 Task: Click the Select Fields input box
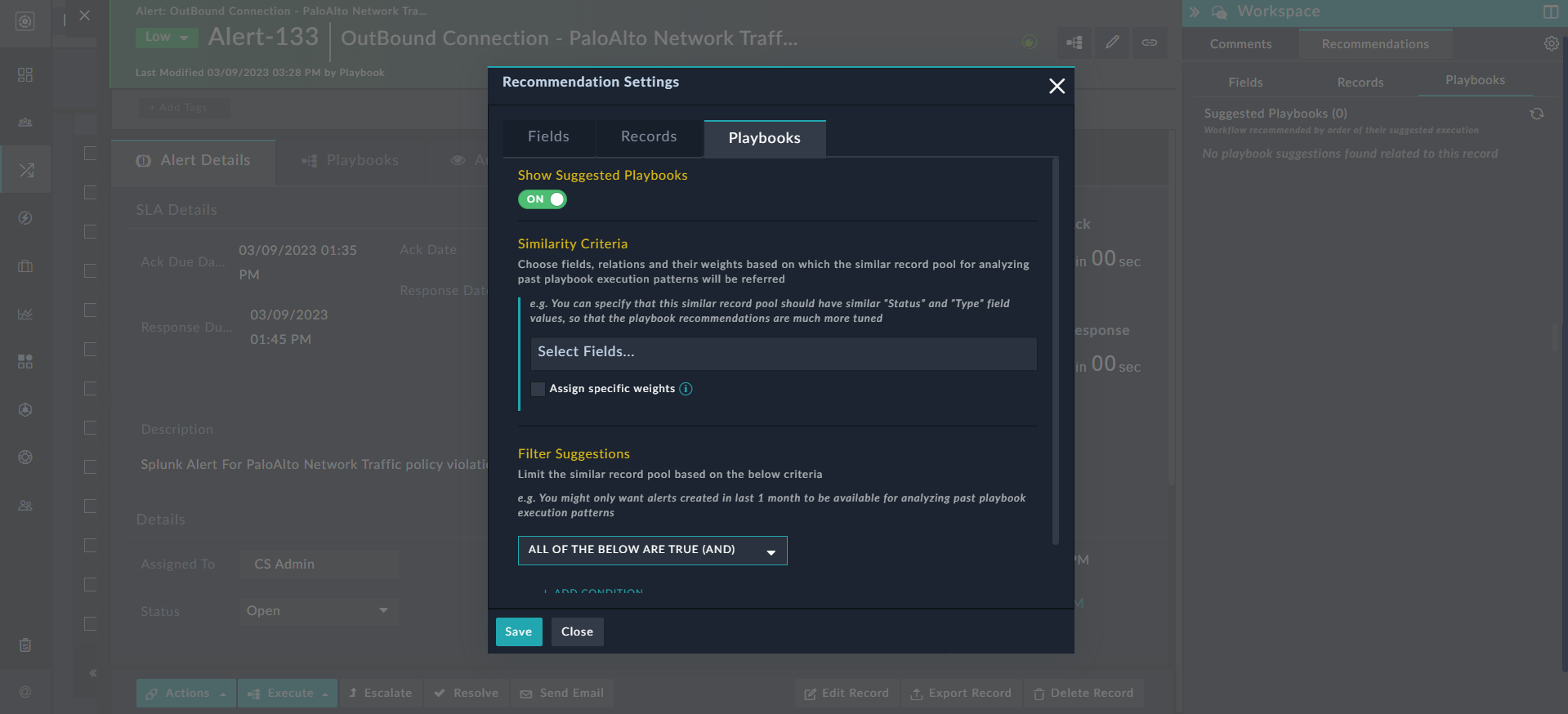pyautogui.click(x=784, y=353)
